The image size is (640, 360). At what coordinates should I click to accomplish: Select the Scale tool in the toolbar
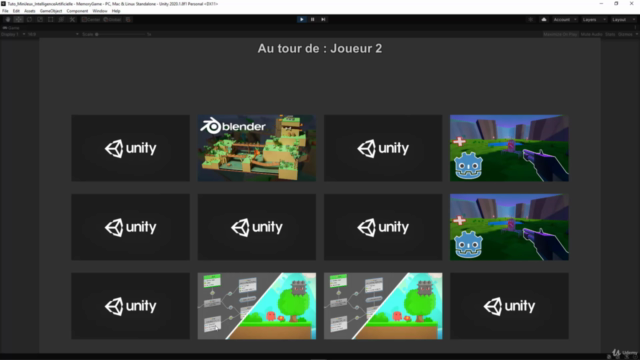click(x=40, y=20)
